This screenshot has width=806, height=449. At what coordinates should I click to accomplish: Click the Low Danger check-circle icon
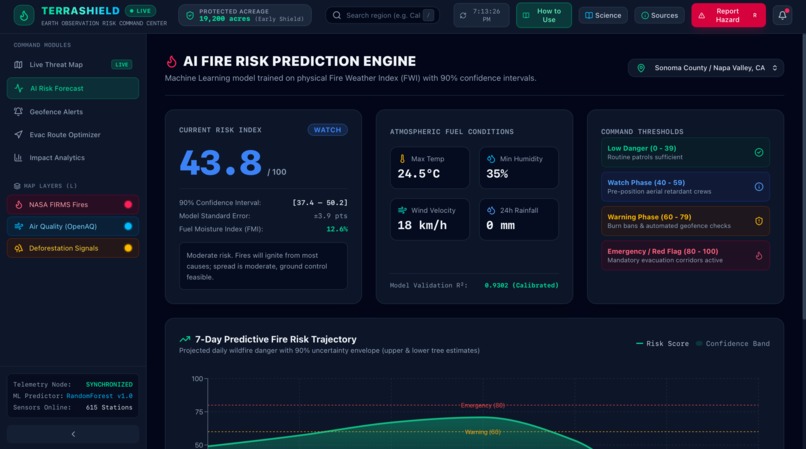tap(759, 152)
